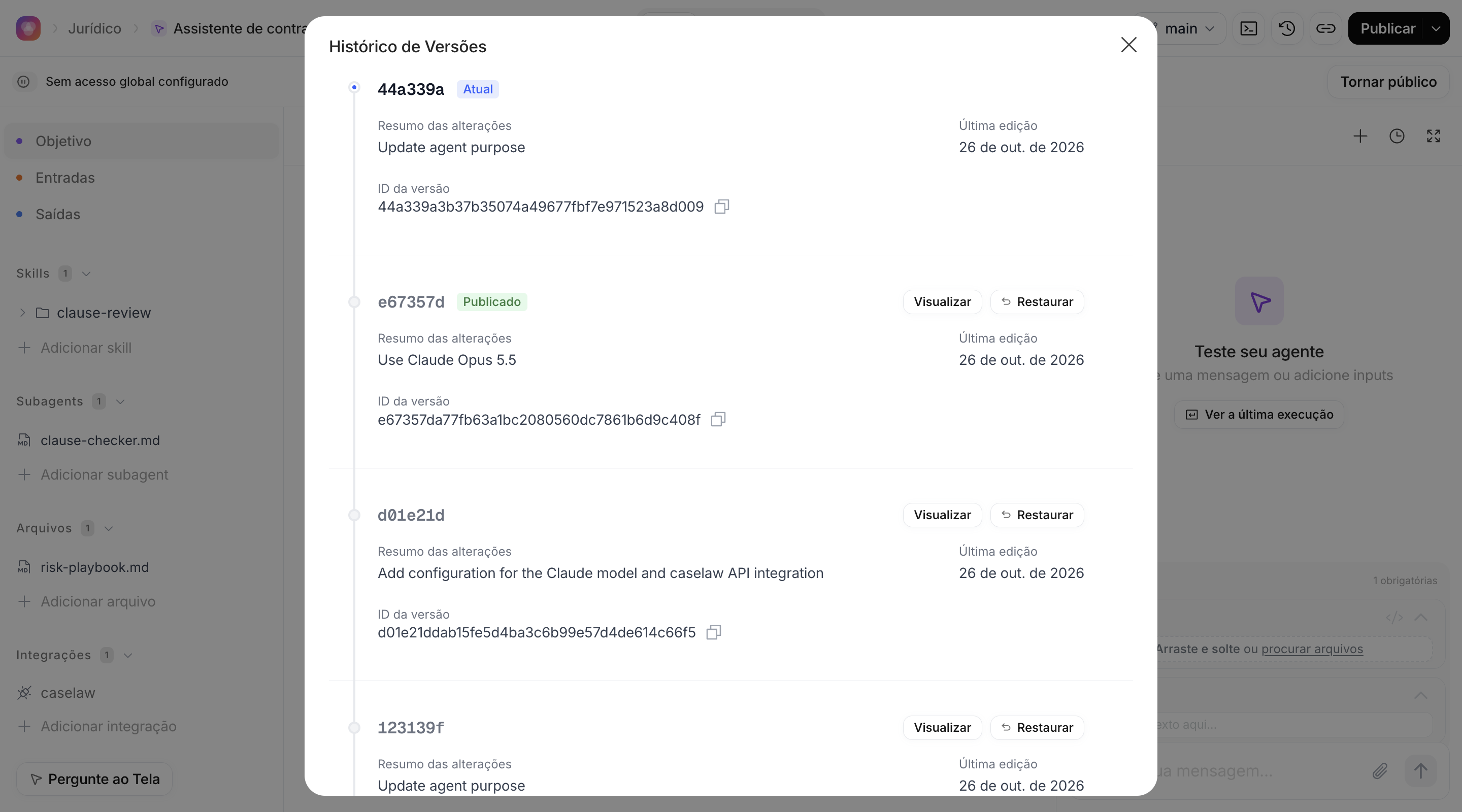Viewport: 1462px width, 812px height.
Task: Click the plus icon in test panel
Action: [x=1360, y=136]
